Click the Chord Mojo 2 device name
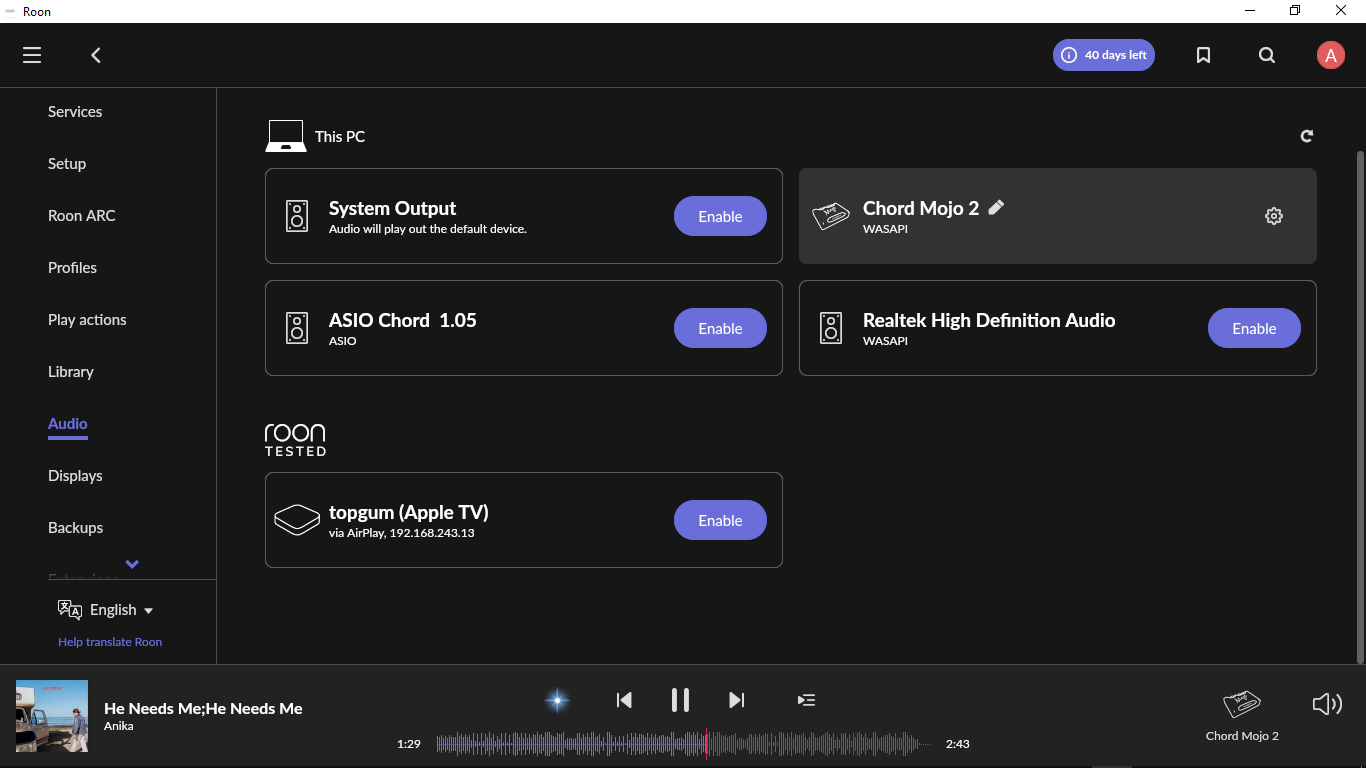Screen dimensions: 1366x768 click(921, 208)
